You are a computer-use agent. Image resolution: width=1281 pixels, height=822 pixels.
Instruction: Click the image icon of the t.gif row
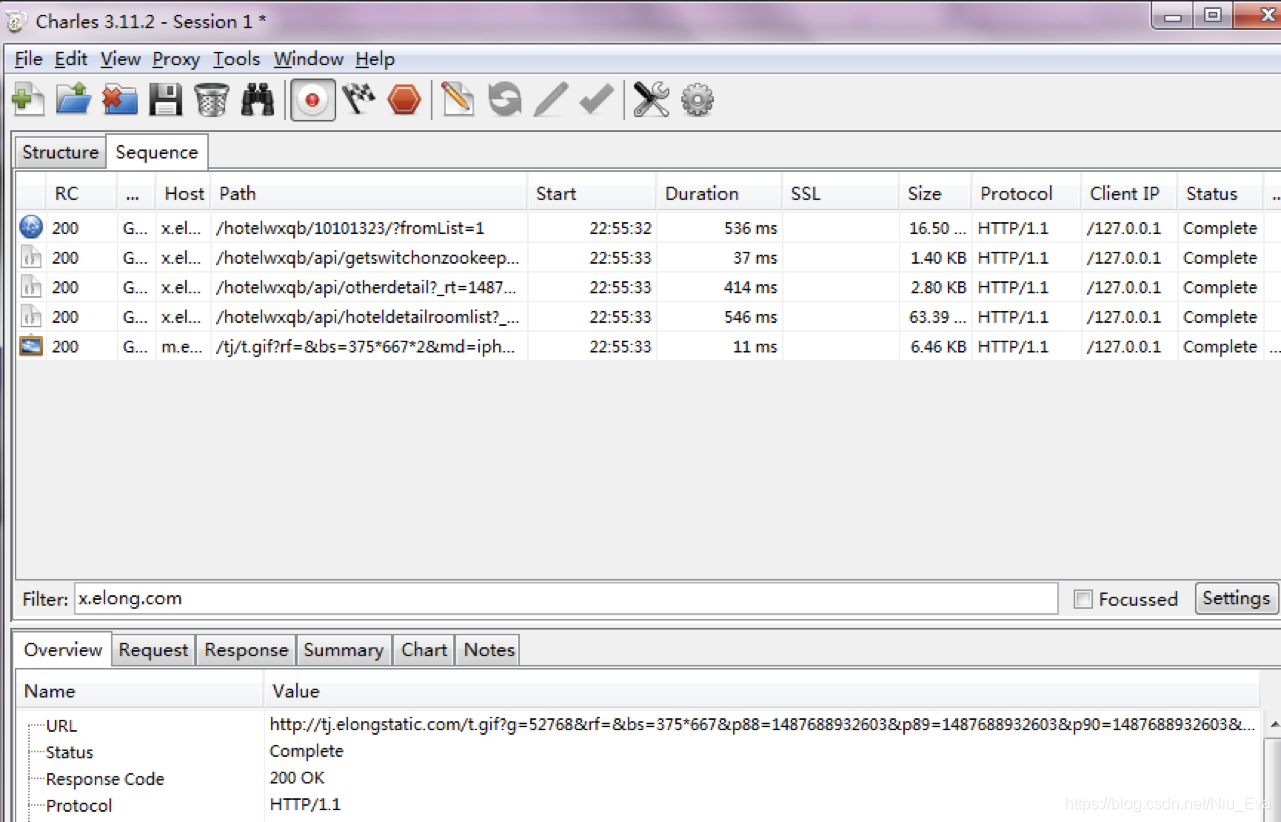tap(31, 346)
